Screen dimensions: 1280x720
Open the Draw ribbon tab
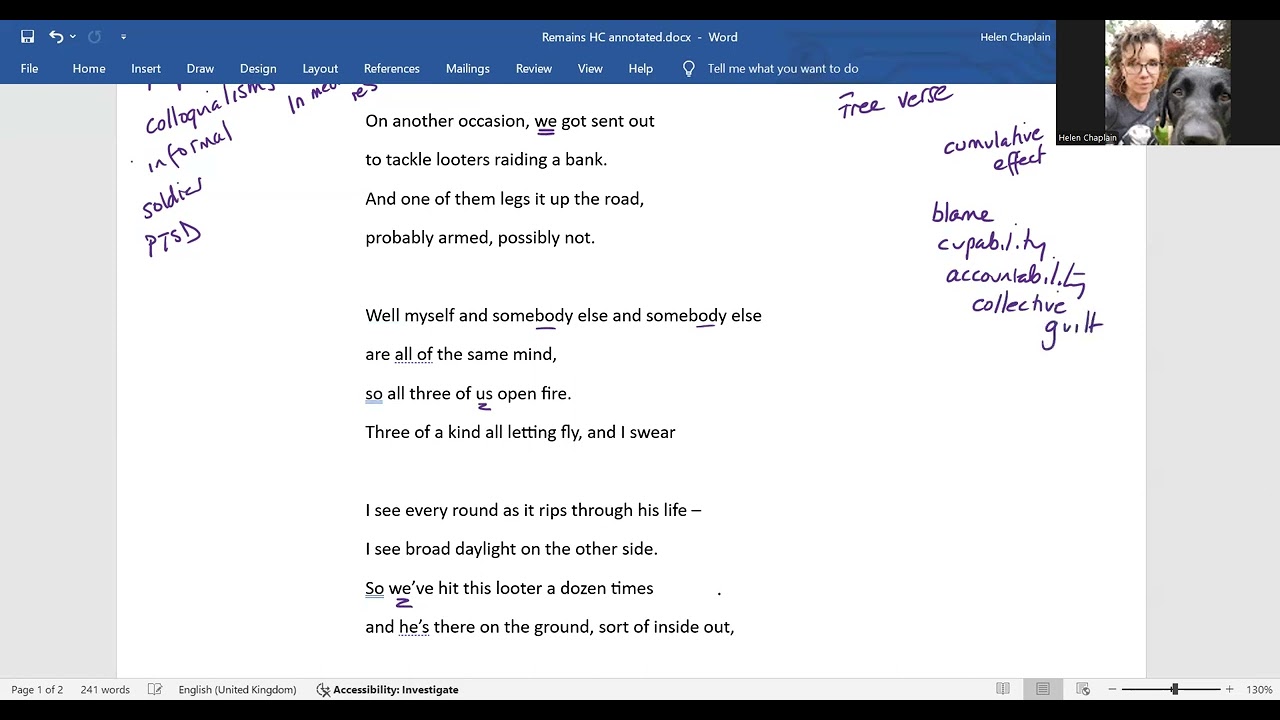[200, 68]
